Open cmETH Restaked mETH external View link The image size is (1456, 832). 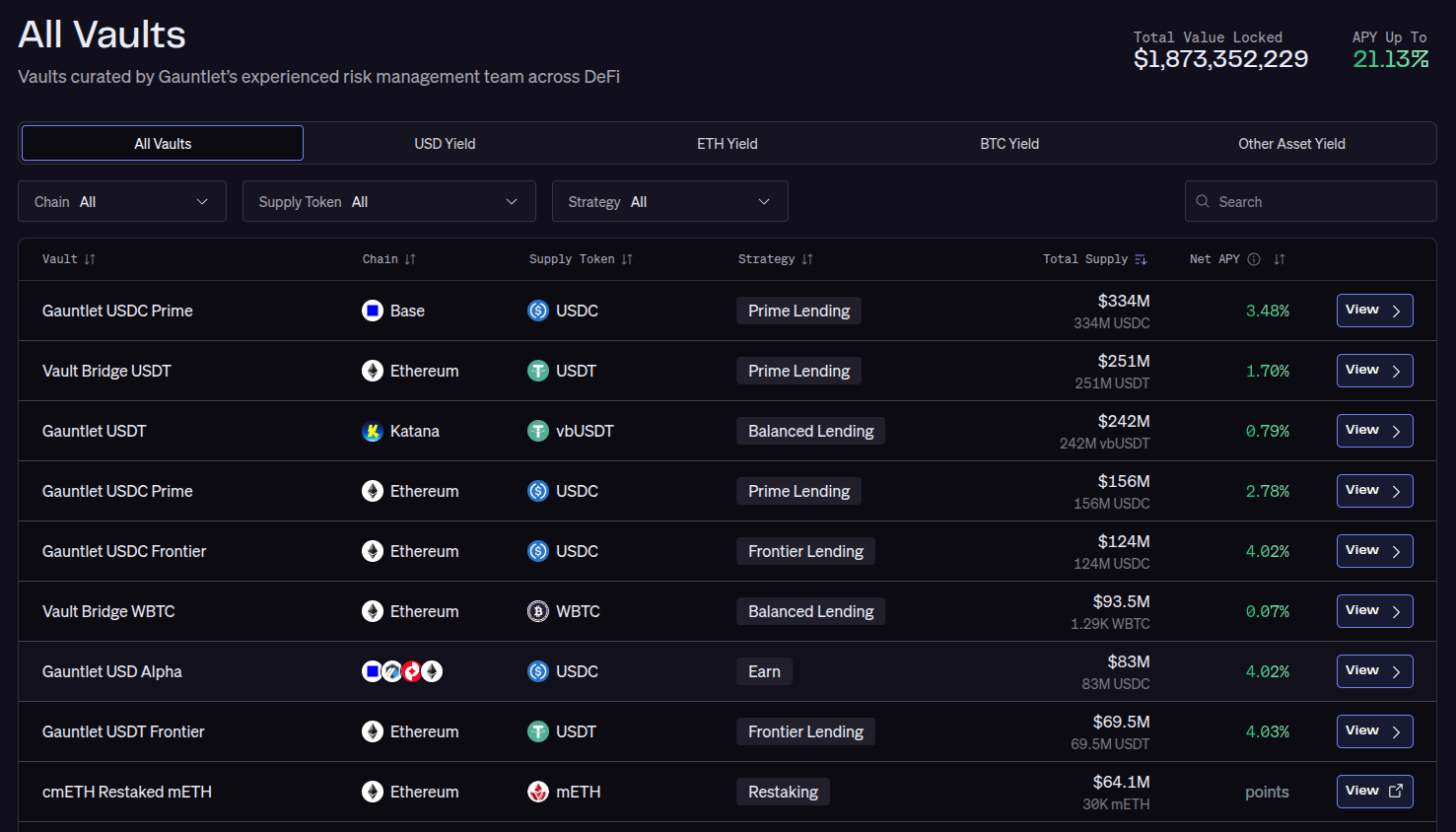tap(1374, 792)
